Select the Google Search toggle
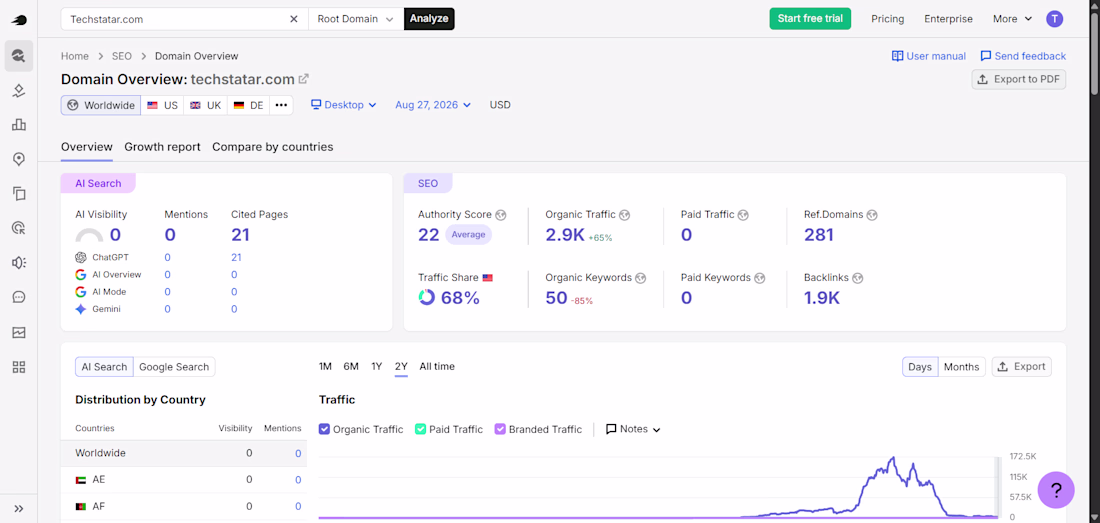 click(174, 367)
